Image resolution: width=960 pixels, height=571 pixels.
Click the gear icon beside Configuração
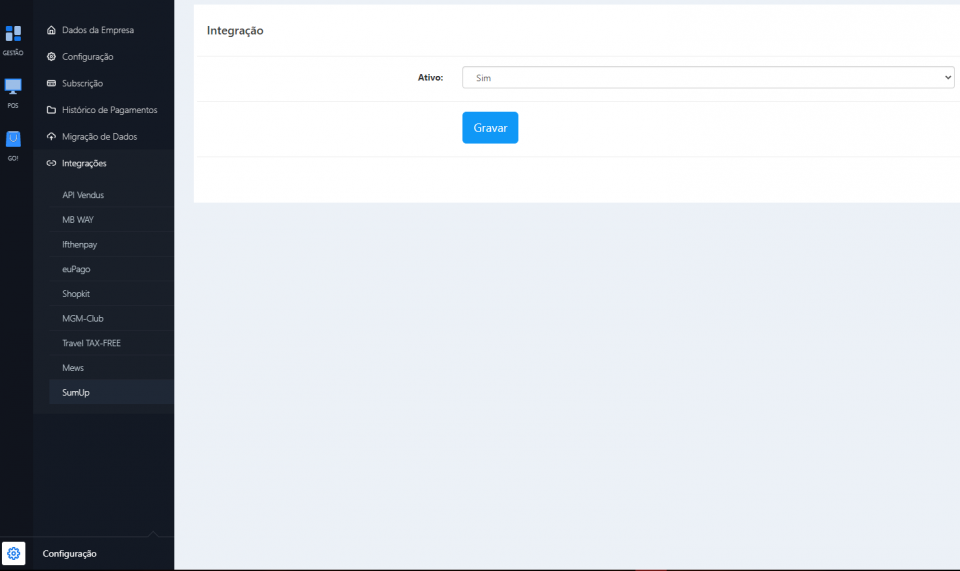(x=51, y=57)
